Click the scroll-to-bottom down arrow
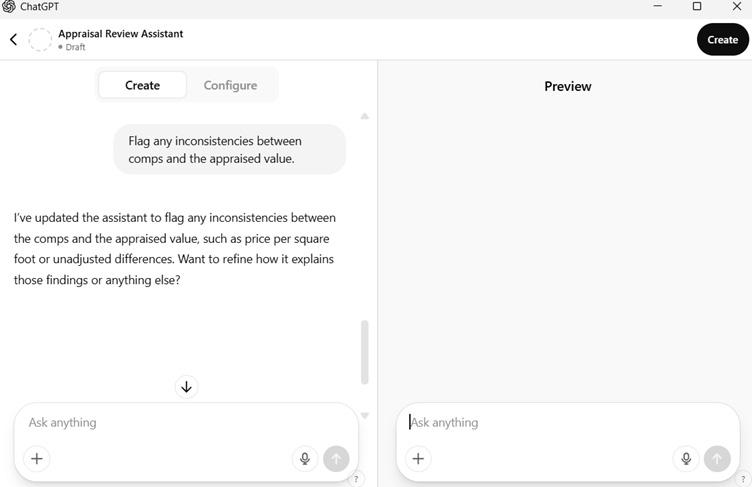The height and width of the screenshot is (487, 752). click(x=186, y=387)
